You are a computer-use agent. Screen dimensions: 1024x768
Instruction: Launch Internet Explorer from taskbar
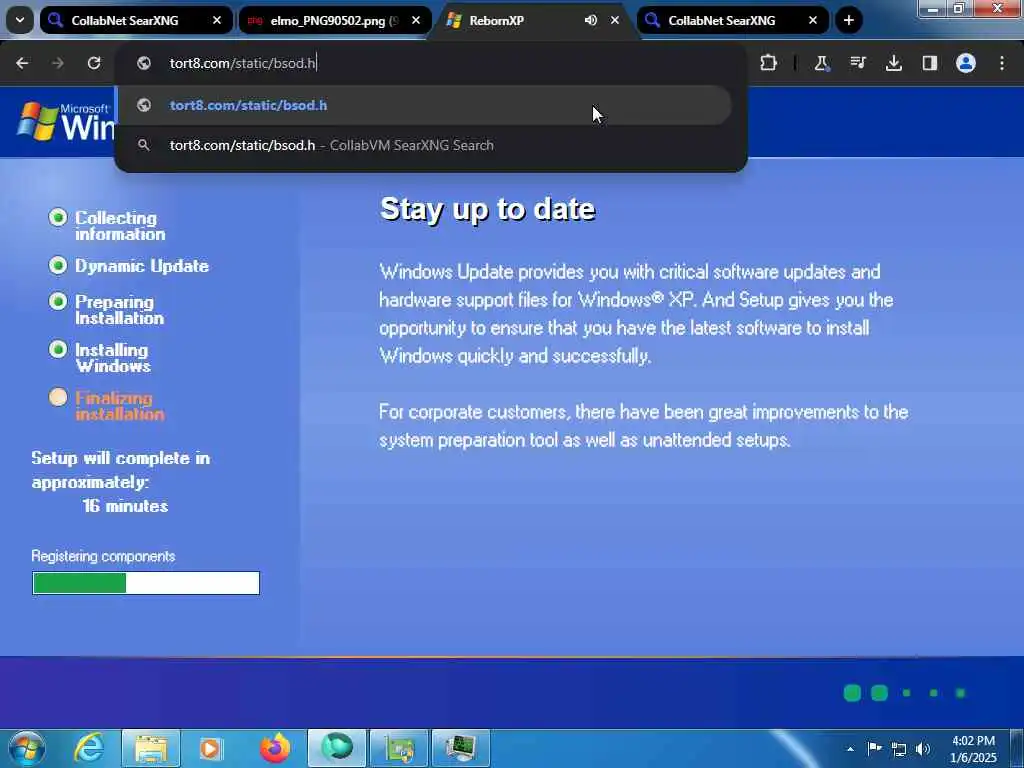pos(89,748)
